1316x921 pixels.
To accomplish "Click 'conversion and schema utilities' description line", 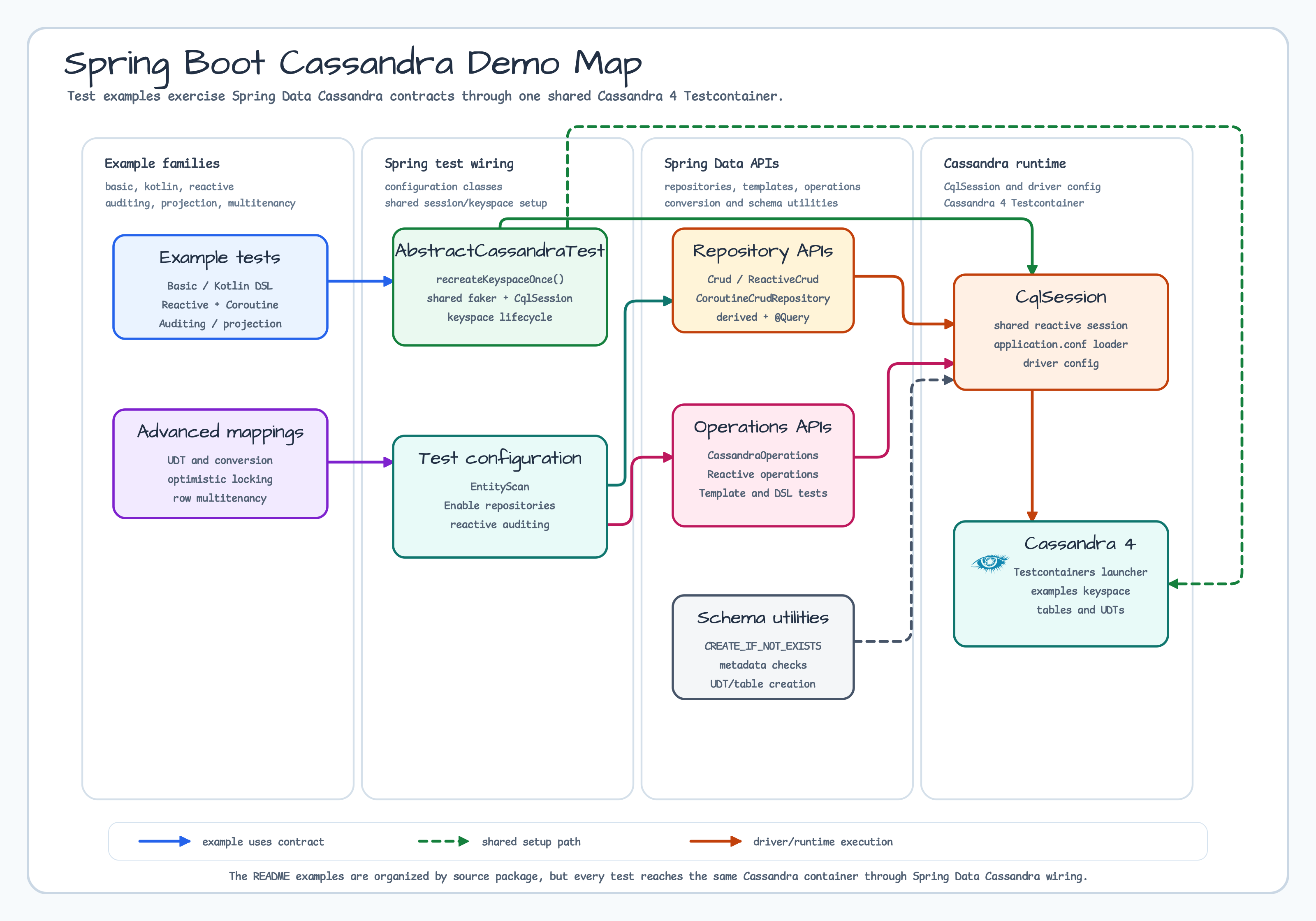I will pos(751,203).
